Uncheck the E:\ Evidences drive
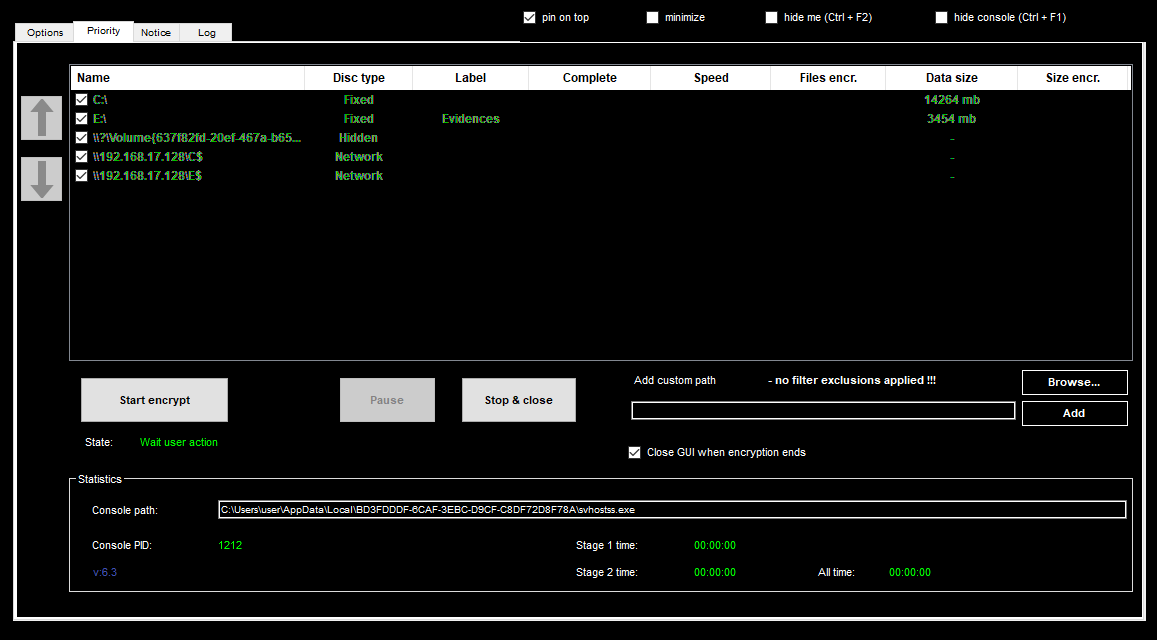Screen dimensions: 1157x640 [x=81, y=118]
